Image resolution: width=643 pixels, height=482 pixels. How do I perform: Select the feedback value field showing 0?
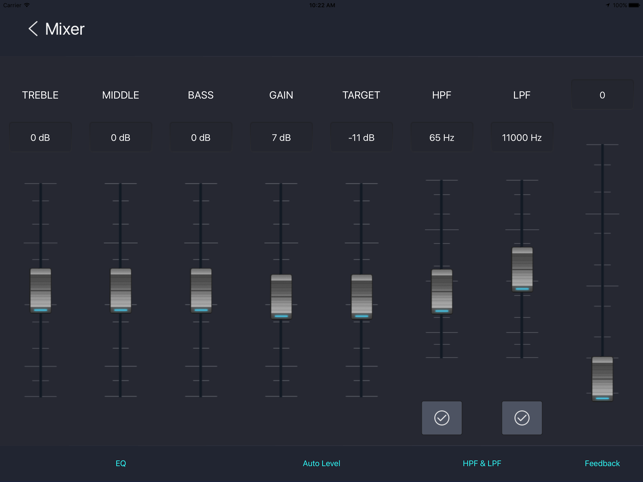pos(602,95)
